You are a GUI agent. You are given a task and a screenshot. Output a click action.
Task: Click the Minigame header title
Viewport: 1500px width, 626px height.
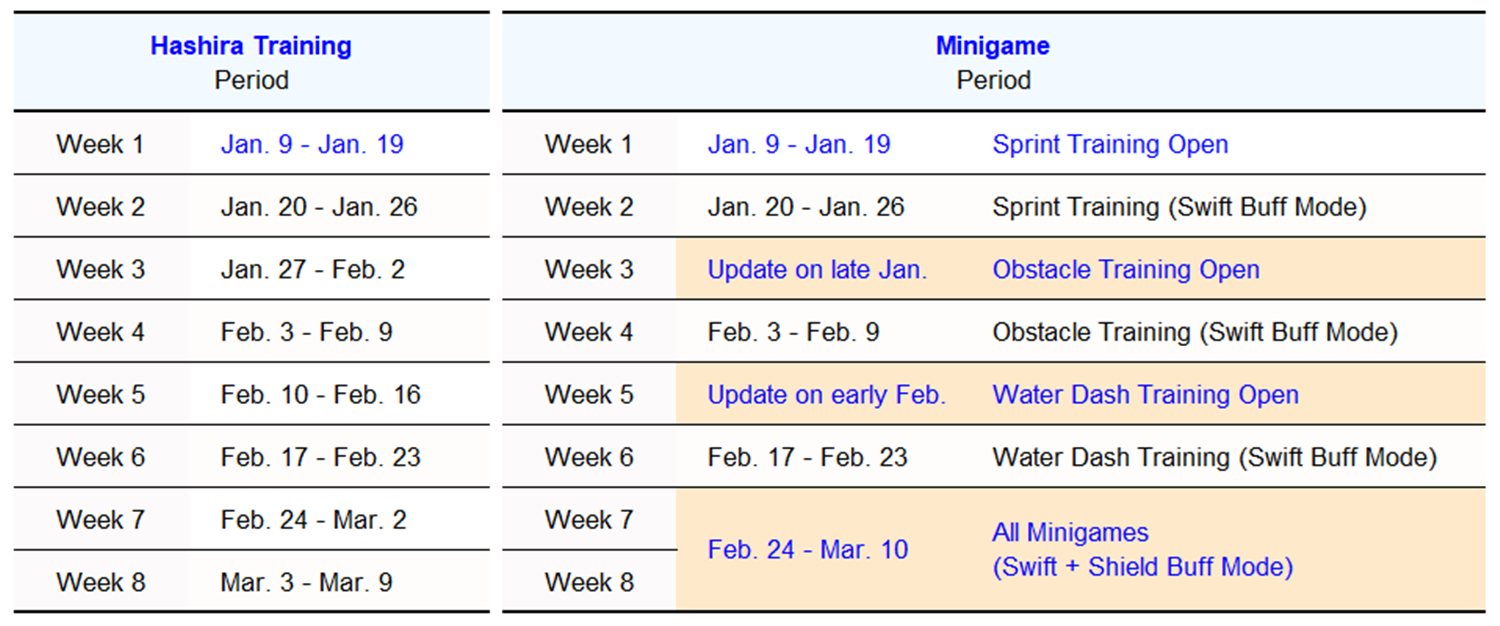pos(993,46)
